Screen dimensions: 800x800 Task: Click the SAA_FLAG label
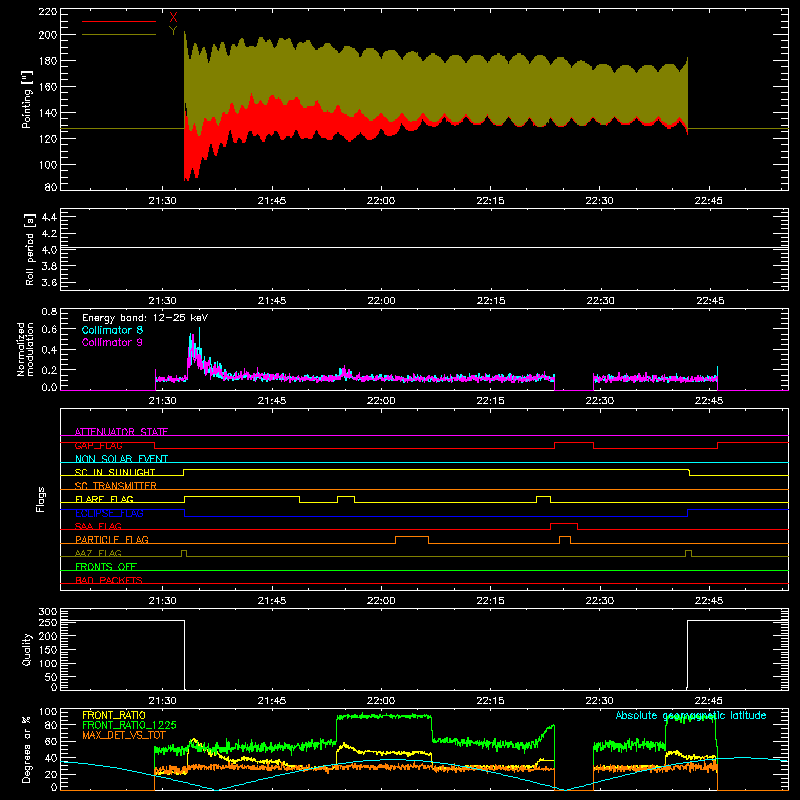point(98,526)
